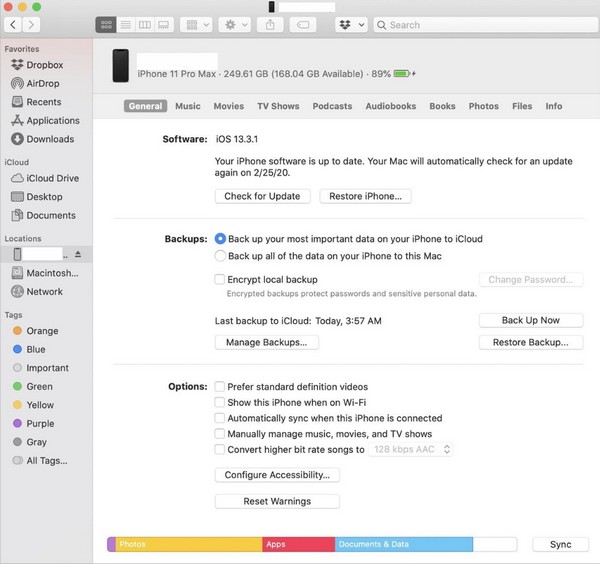Switch to the Audiobooks tab

(x=391, y=106)
